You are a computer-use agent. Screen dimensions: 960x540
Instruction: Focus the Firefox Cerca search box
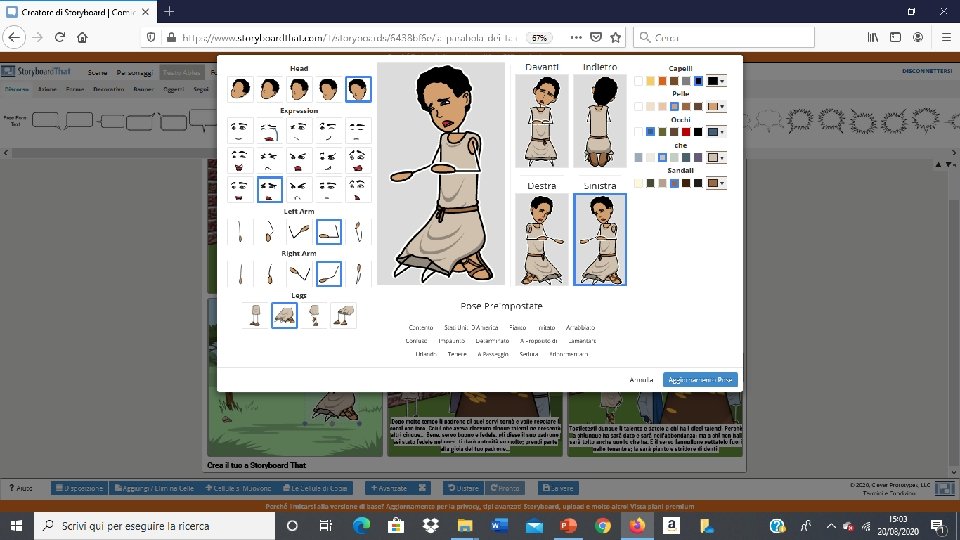coord(724,37)
